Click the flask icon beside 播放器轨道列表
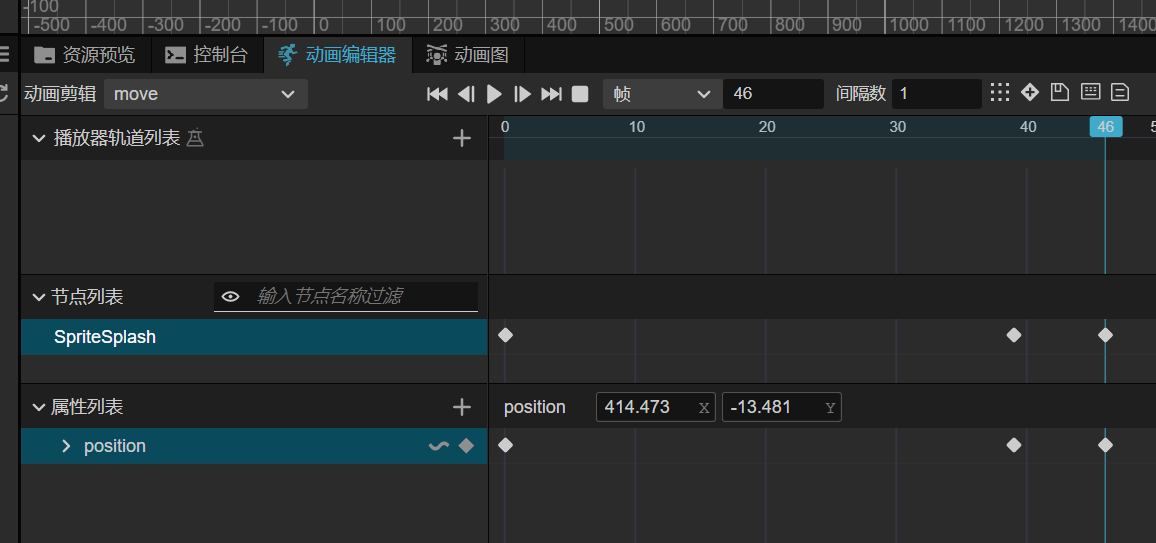The height and width of the screenshot is (543, 1156). (x=195, y=138)
